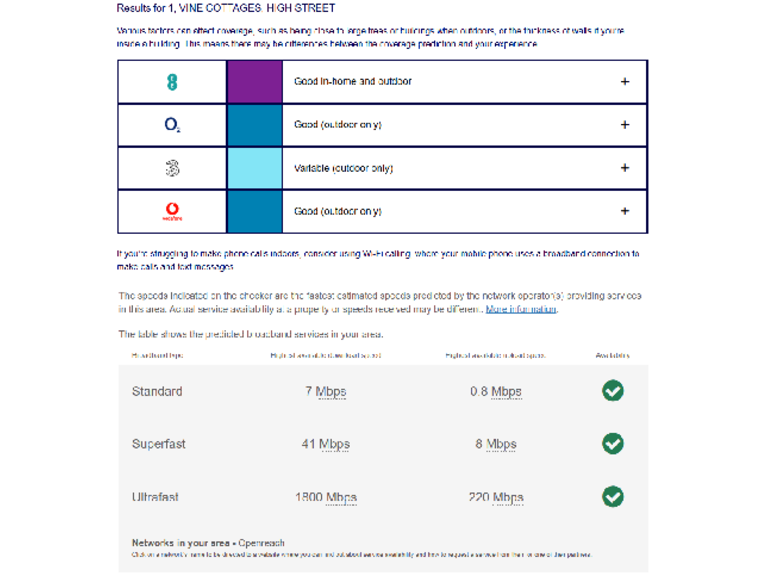Click the Standard broadband availability checkmark
The width and height of the screenshot is (768, 576).
(613, 391)
